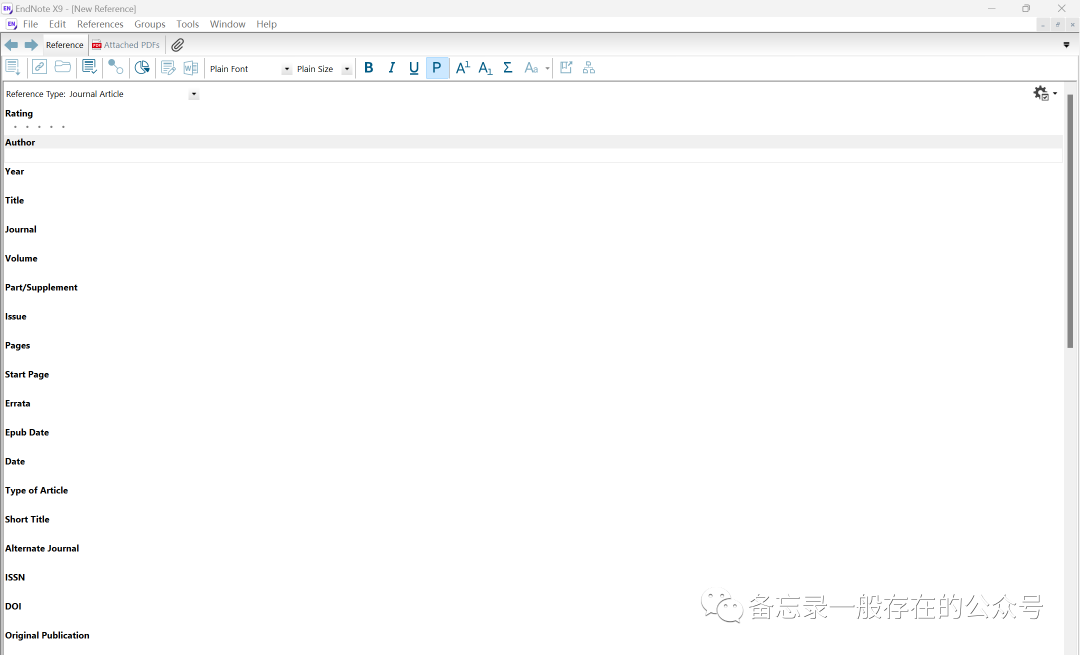Switch to the Attached PDFs tab

click(125, 45)
